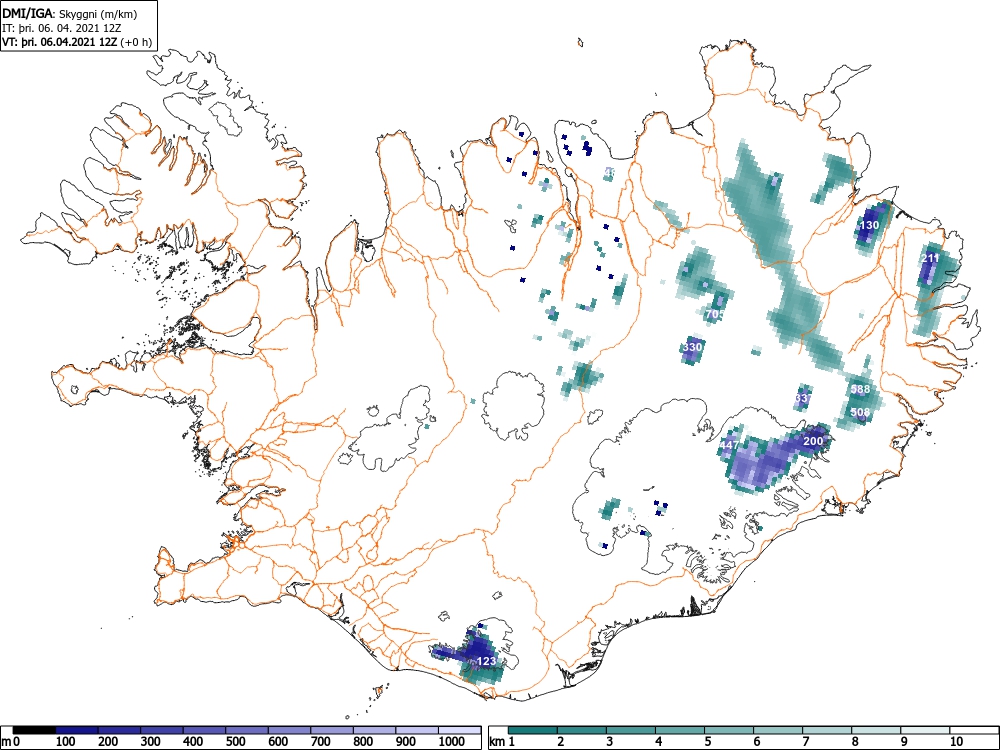Pick the pale 8–9 km legend swatch
The width and height of the screenshot is (1000, 750).
[x=876, y=730]
